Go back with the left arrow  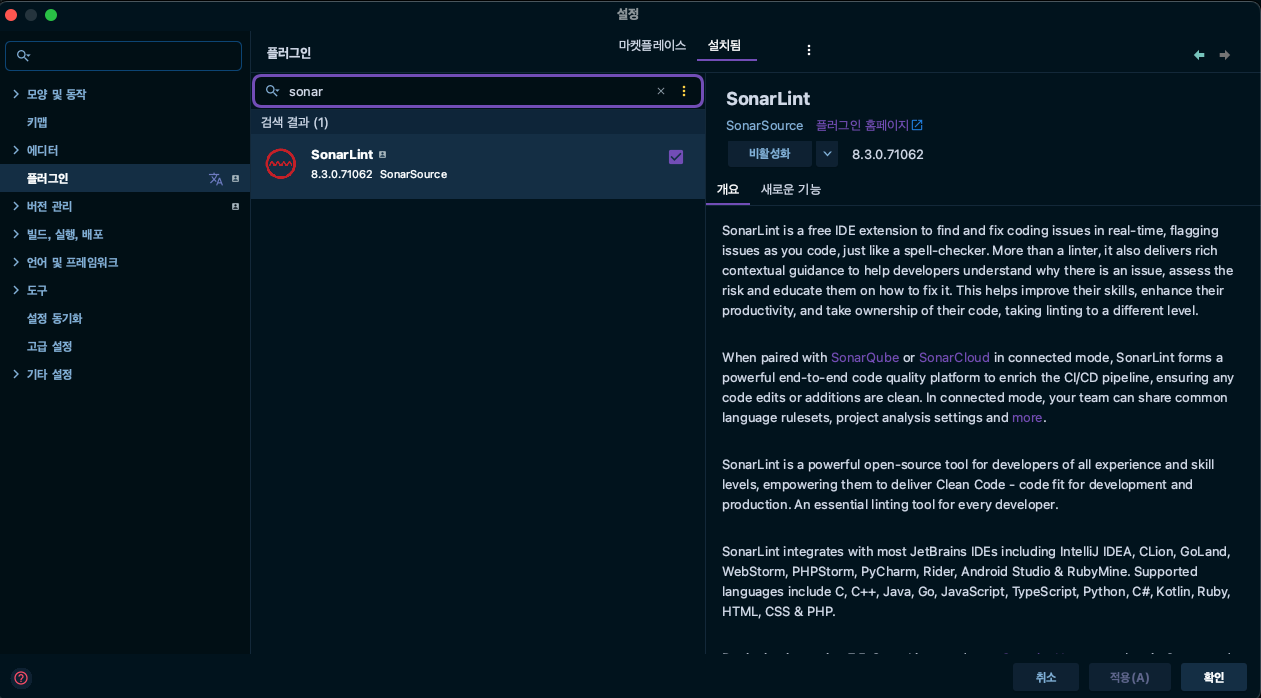pos(1199,55)
